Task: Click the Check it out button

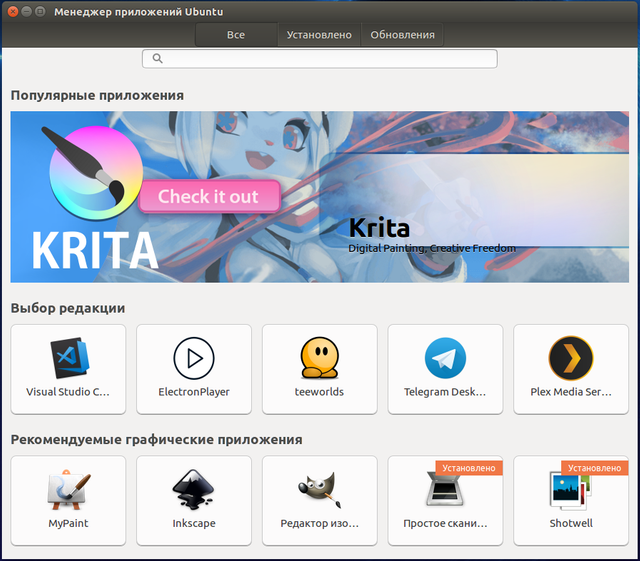Action: (x=209, y=196)
